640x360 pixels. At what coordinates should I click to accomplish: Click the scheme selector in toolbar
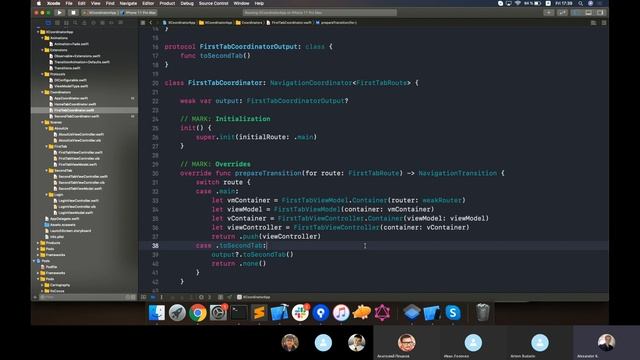[100, 13]
